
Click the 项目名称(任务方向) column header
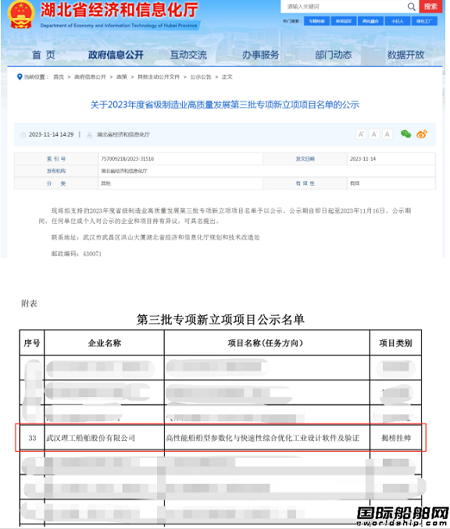[x=267, y=343]
